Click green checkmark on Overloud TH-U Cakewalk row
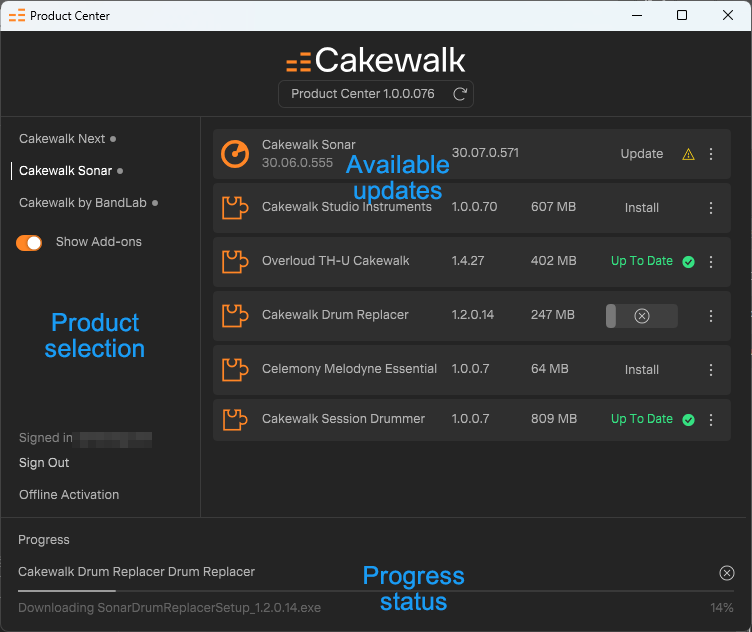Image resolution: width=752 pixels, height=632 pixels. pos(688,262)
